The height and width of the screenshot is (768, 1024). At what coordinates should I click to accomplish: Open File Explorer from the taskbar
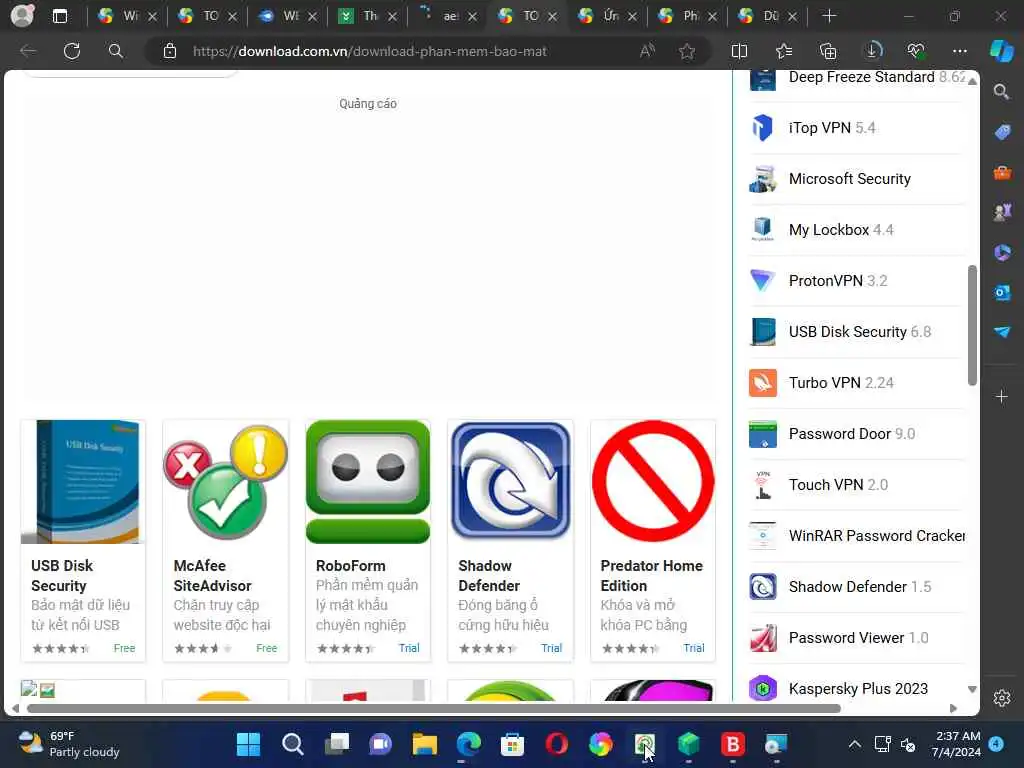click(x=424, y=744)
